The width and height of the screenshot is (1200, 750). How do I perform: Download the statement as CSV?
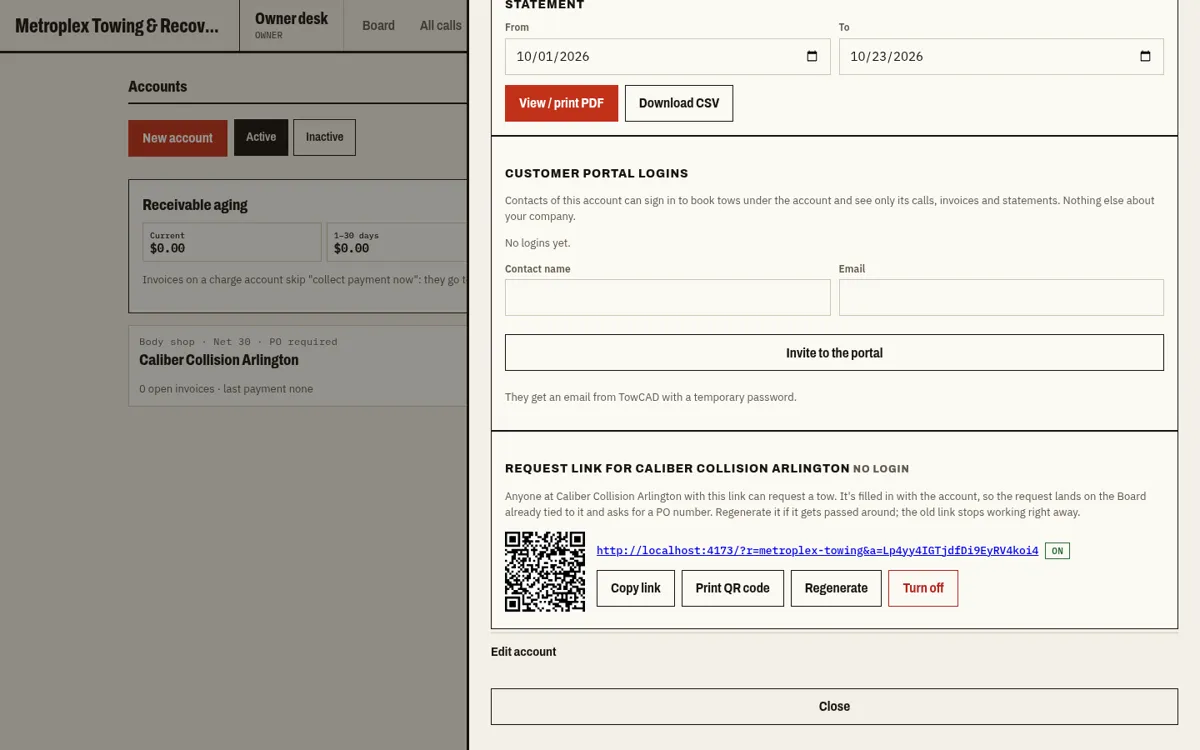pos(679,103)
